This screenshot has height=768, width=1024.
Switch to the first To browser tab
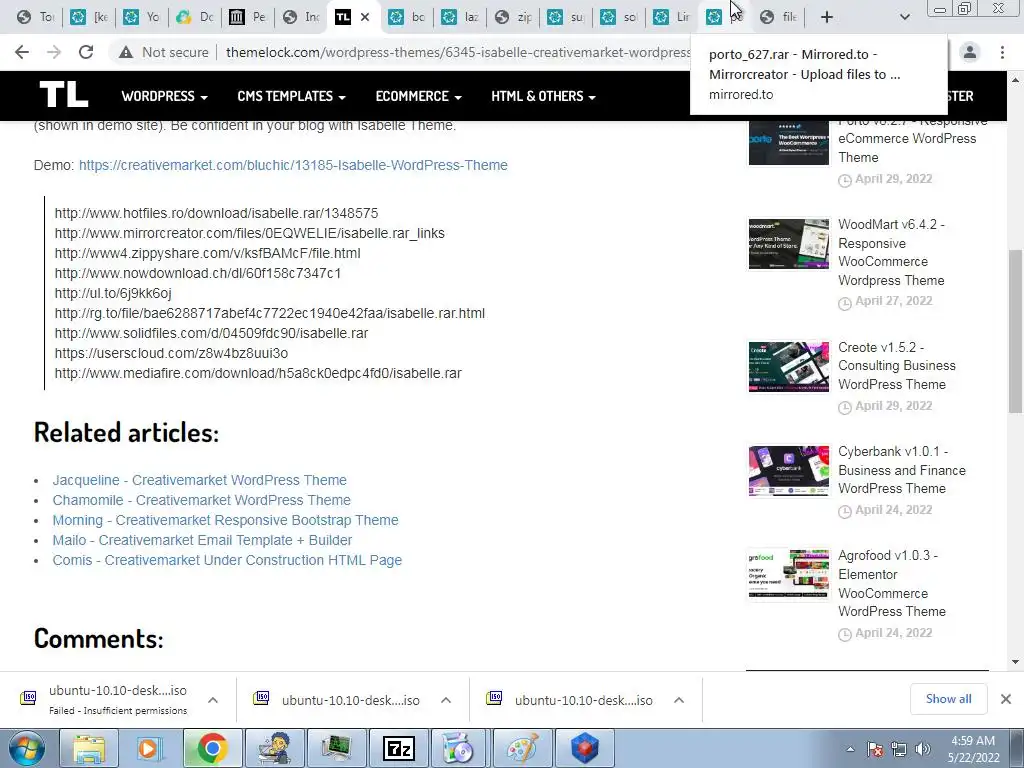click(36, 17)
